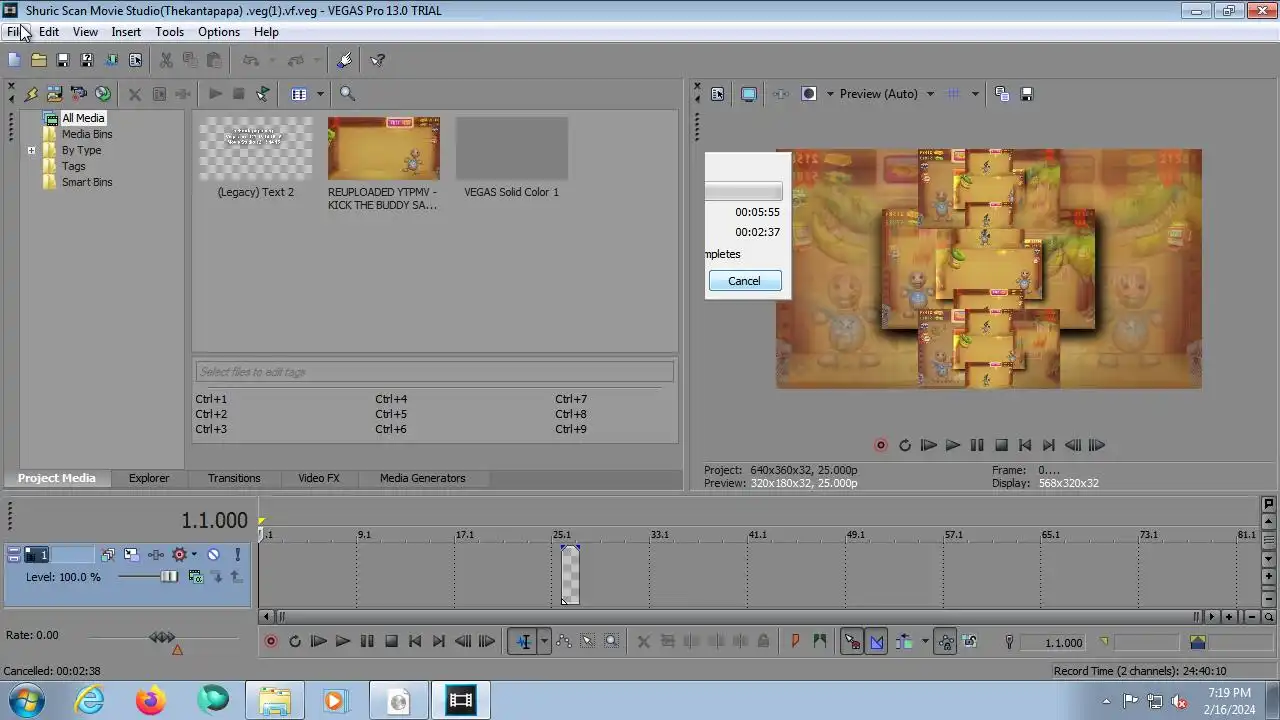Open the Project Media views dropdown arrow
1280x720 pixels.
(x=320, y=94)
